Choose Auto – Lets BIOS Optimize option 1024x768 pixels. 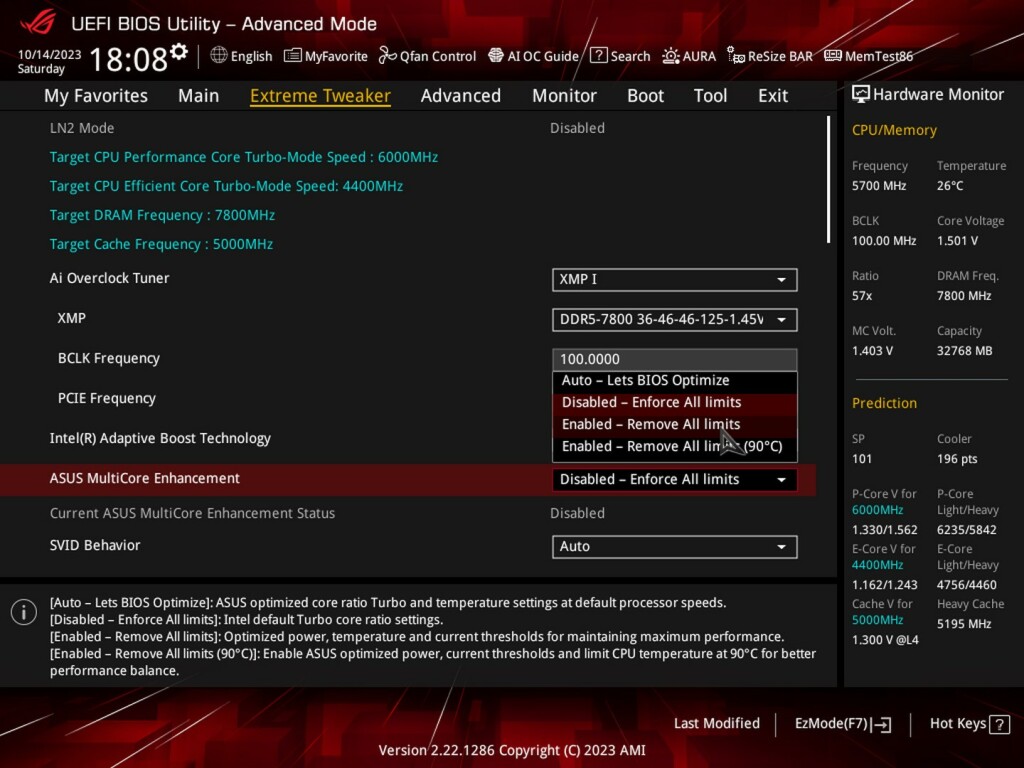675,381
